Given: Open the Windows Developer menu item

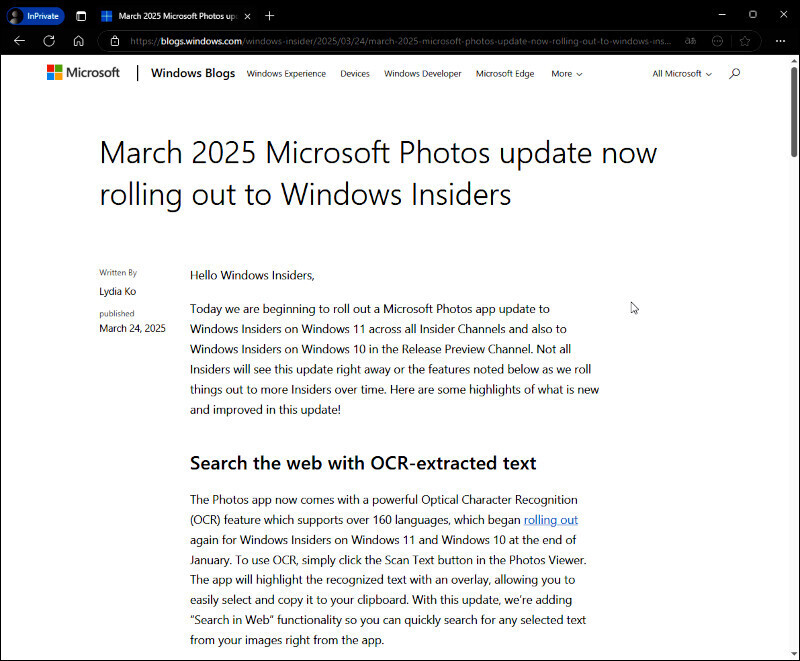Looking at the screenshot, I should [423, 73].
